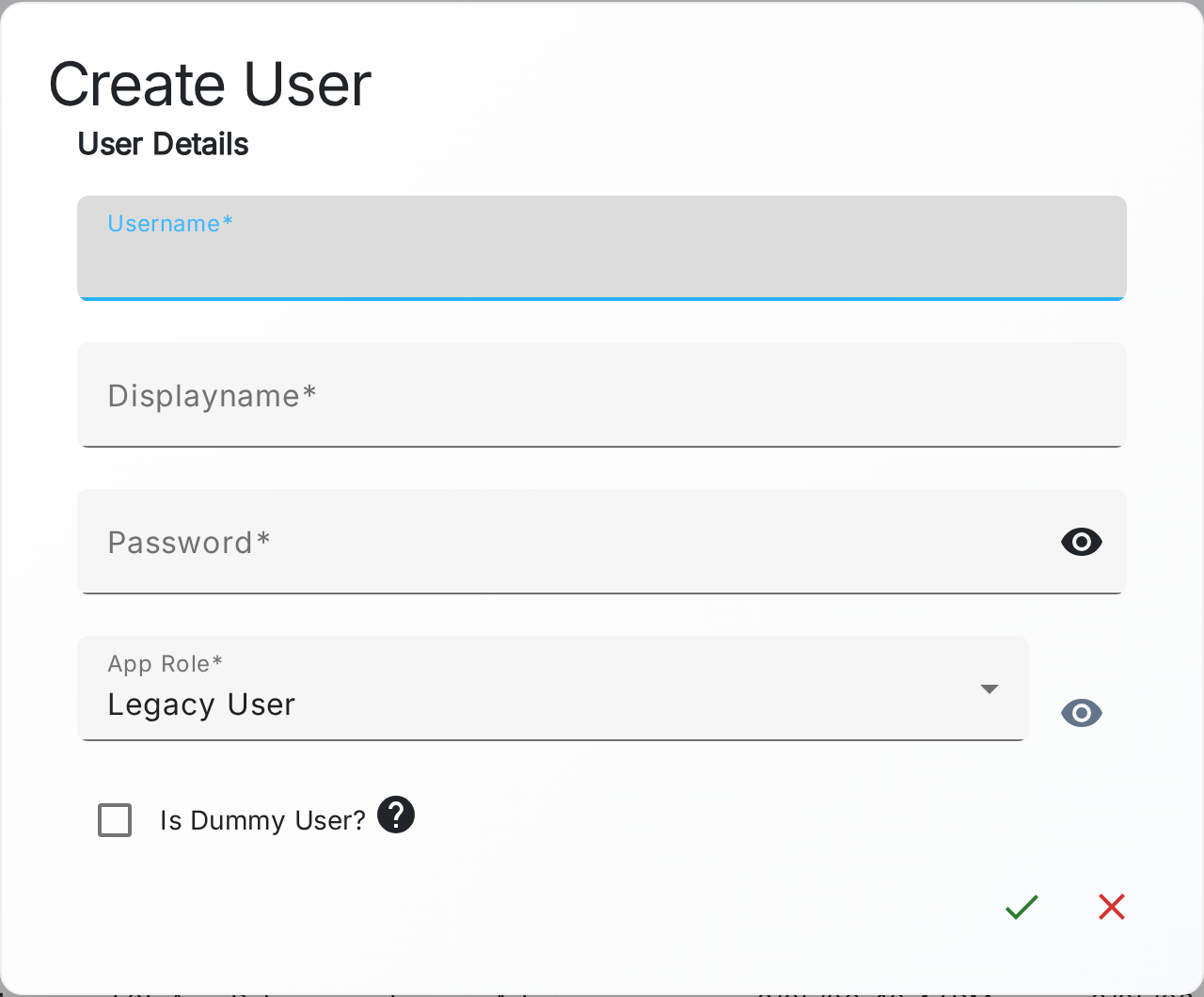The height and width of the screenshot is (997, 1204).
Task: Click the "Create User" dialog title
Action: point(210,85)
